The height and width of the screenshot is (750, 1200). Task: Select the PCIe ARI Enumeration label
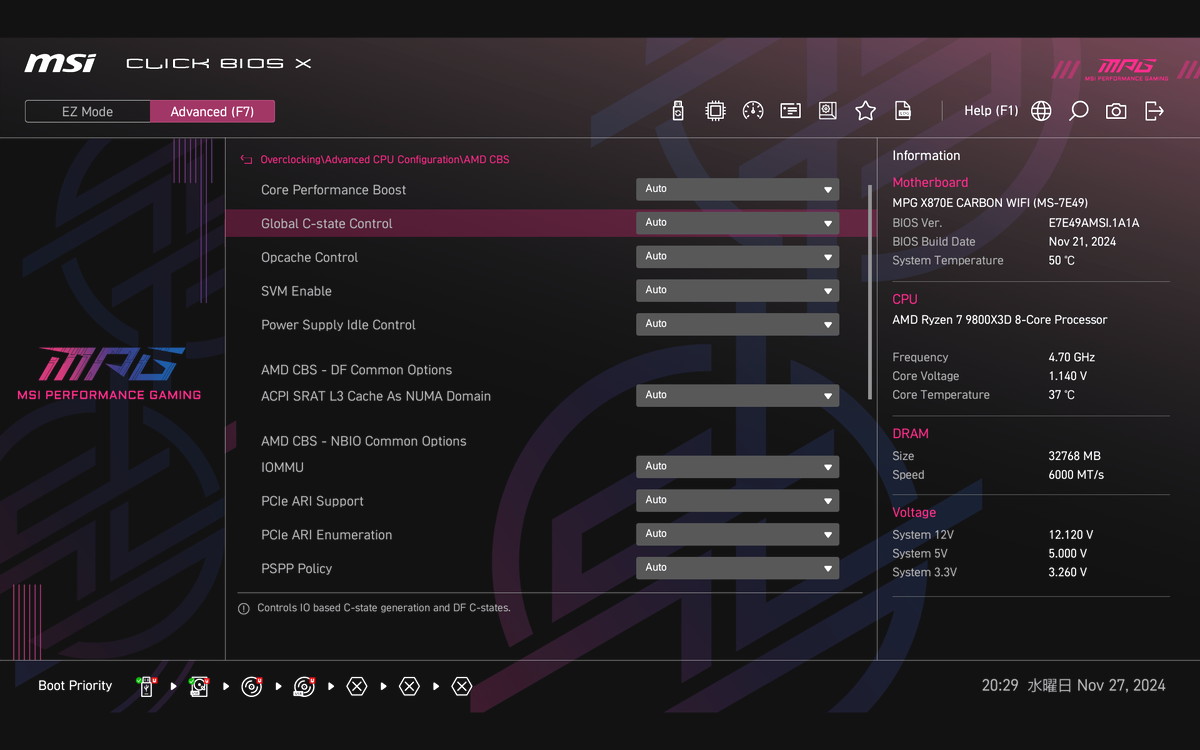coord(326,535)
